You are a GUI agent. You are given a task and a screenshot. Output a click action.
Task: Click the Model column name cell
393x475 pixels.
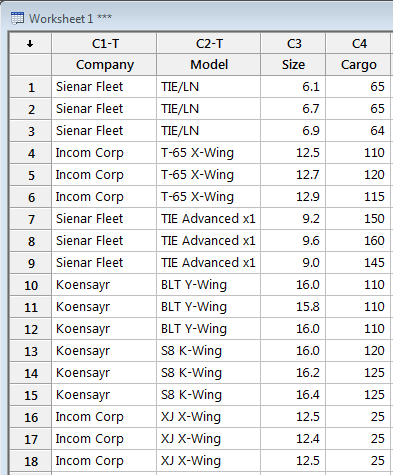click(208, 65)
